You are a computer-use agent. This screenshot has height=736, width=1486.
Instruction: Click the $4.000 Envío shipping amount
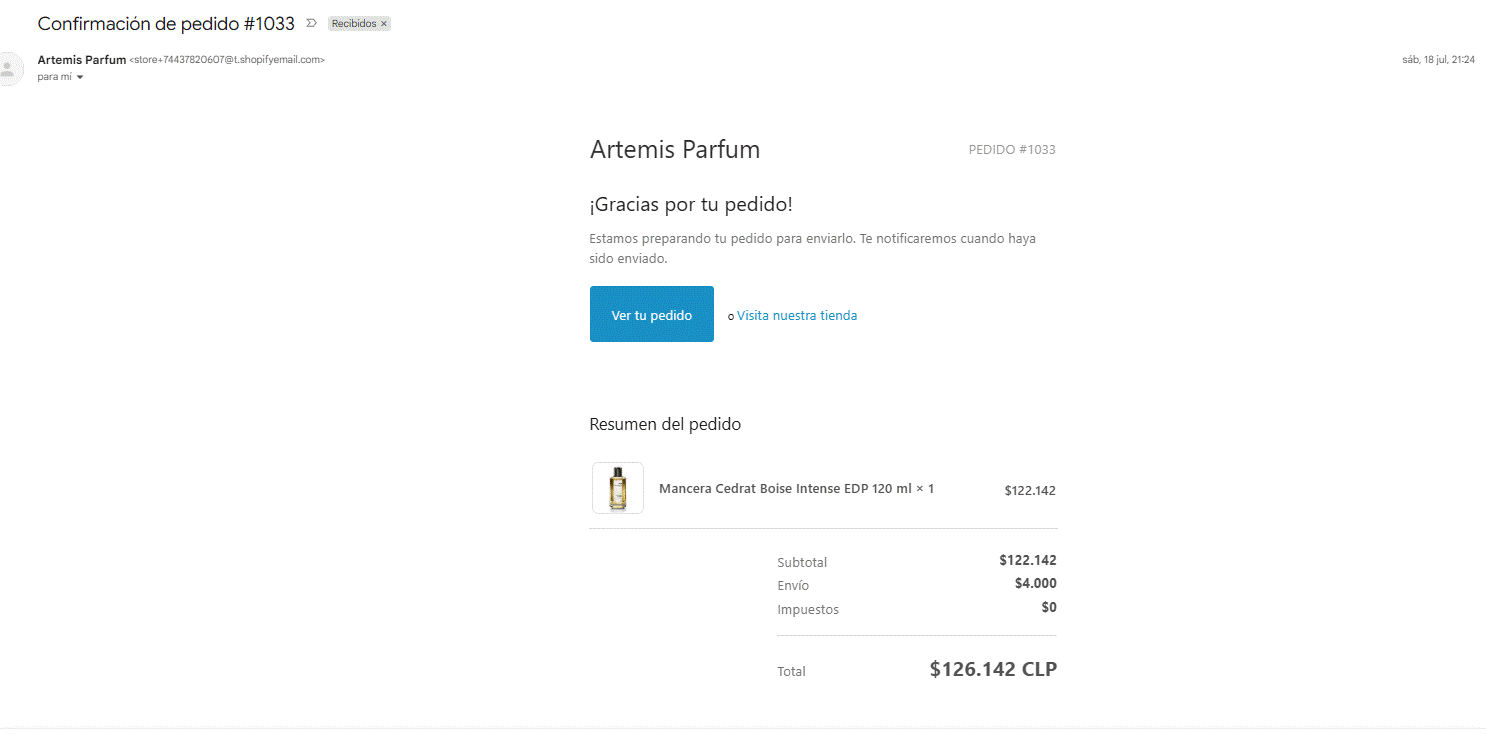(1036, 584)
